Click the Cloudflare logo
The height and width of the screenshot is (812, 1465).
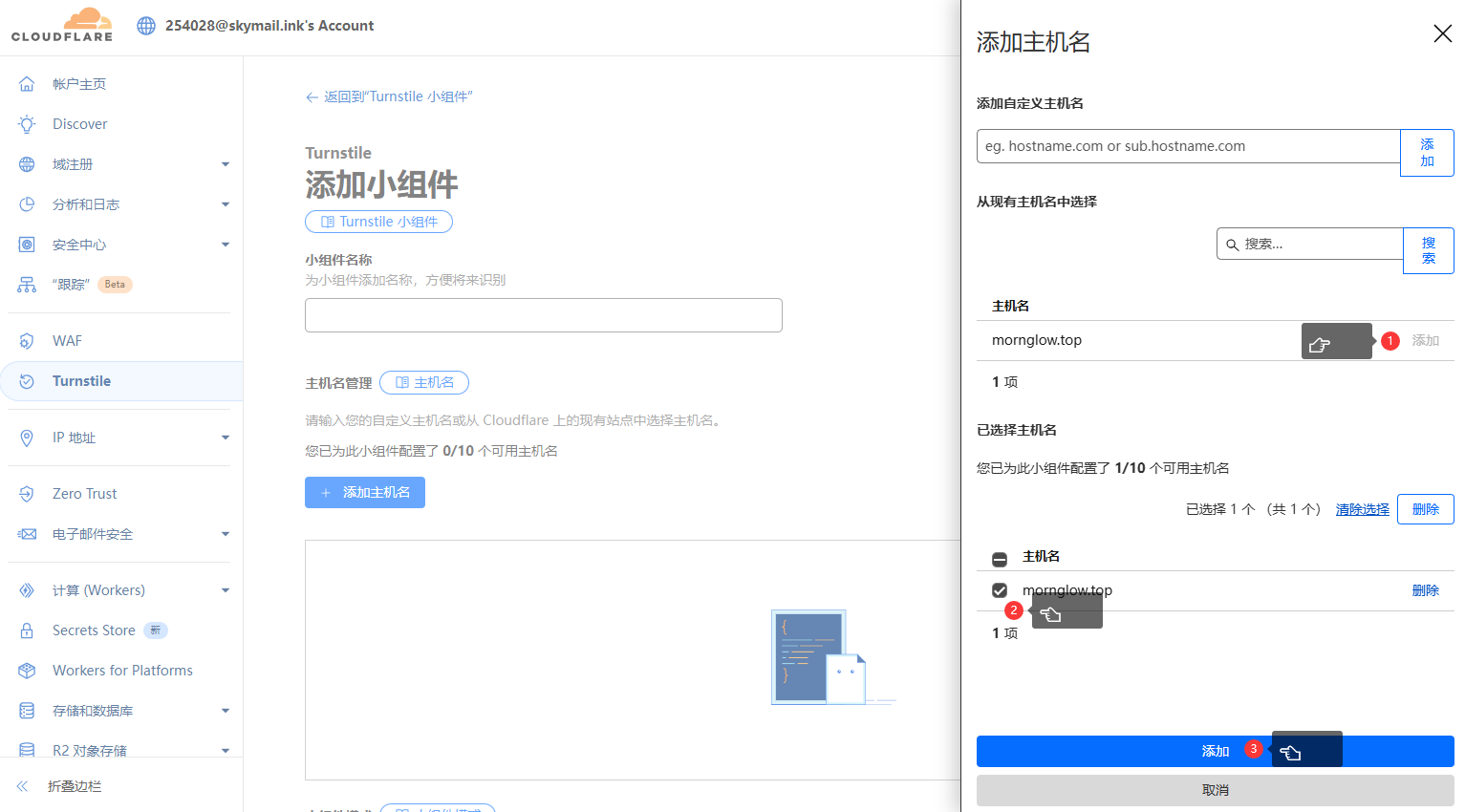62,26
